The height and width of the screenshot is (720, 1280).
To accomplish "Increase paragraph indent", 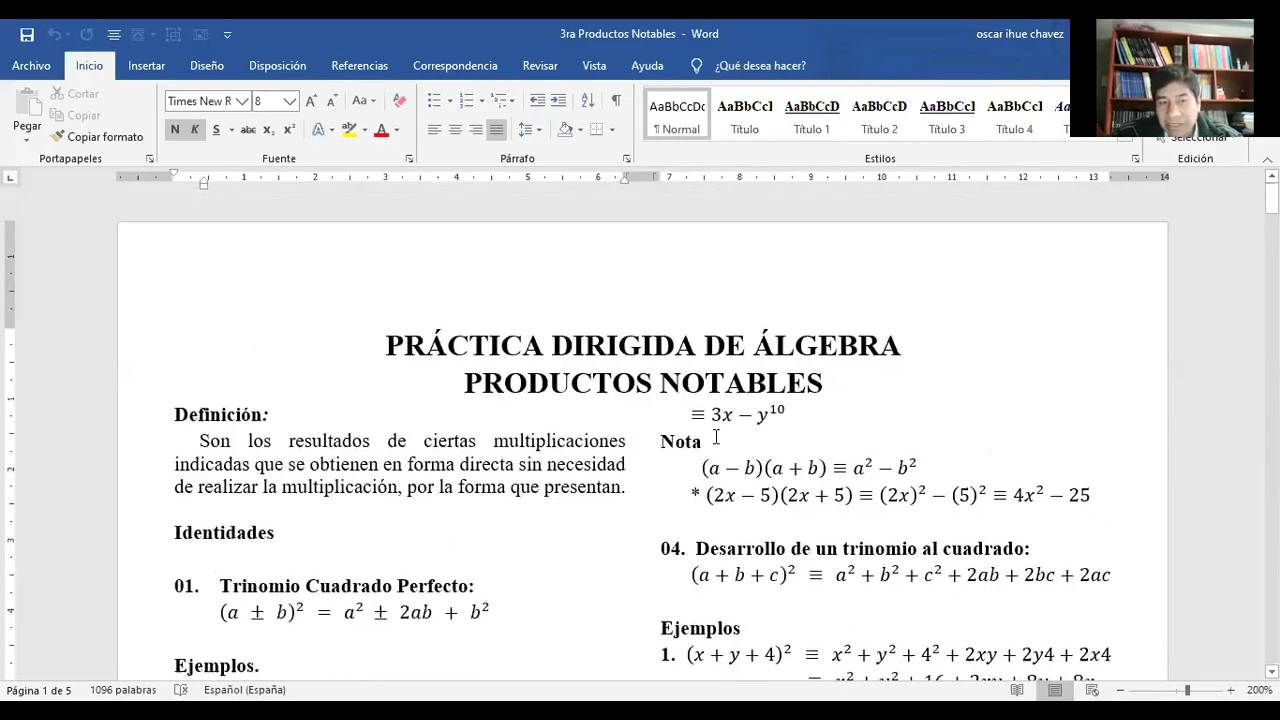I will pyautogui.click(x=558, y=101).
